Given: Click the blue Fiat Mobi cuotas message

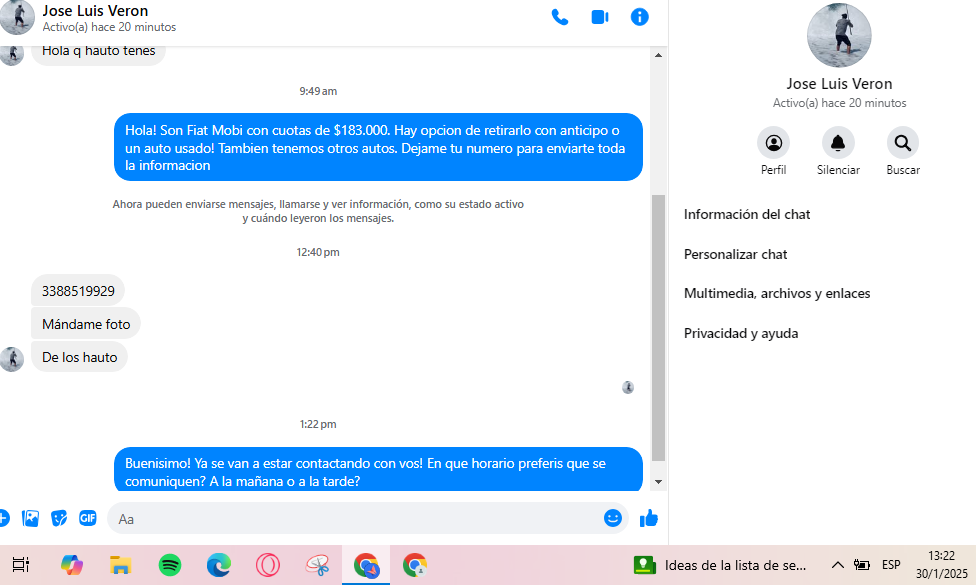Looking at the screenshot, I should pos(378,147).
